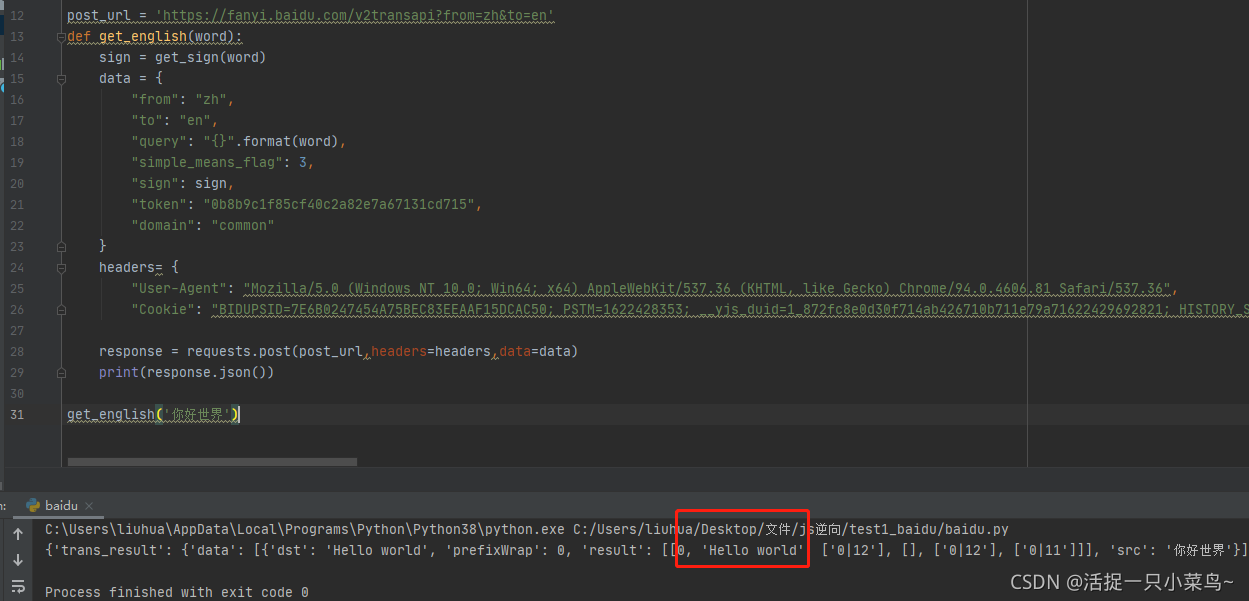
Task: Collapse the get_english function at line 13
Action: (61, 37)
